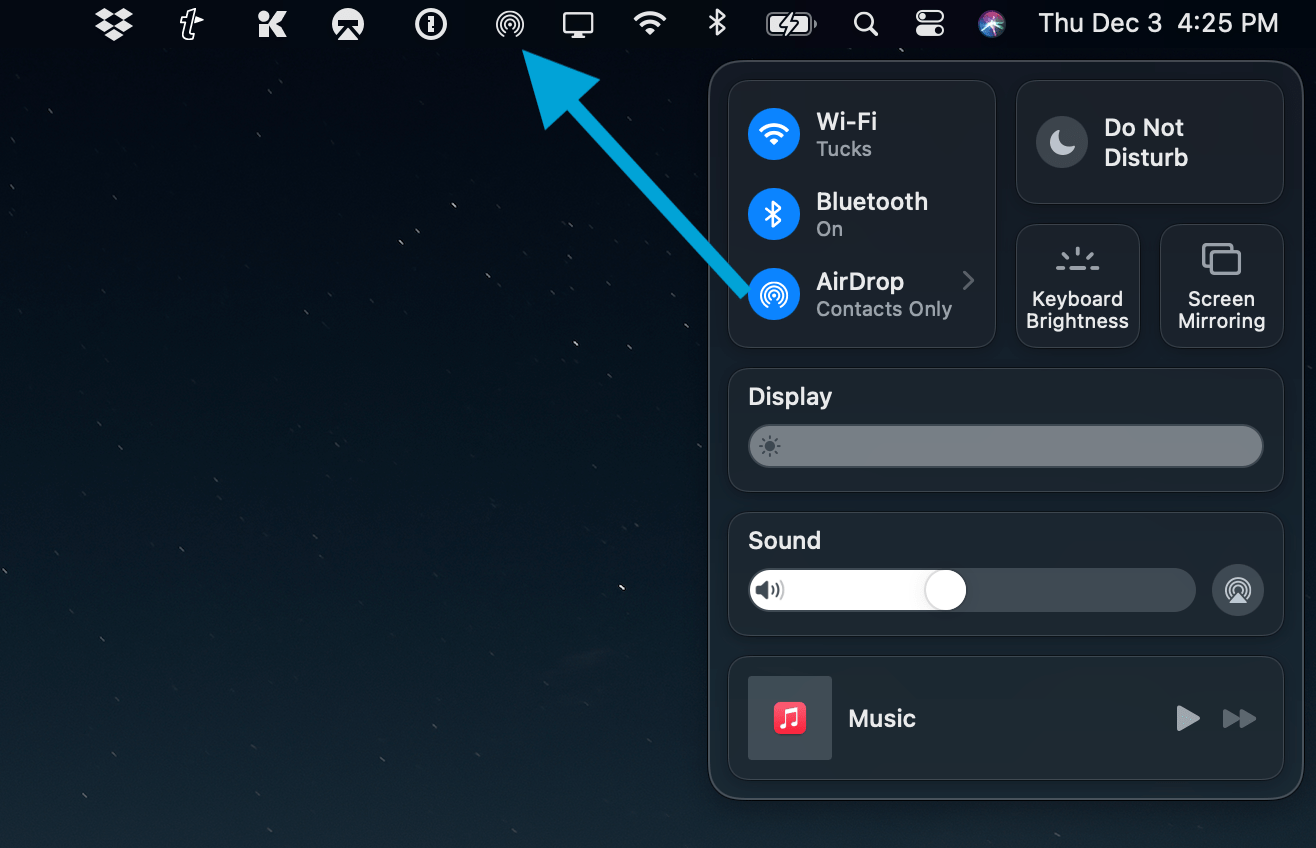
Task: Open the AirDrop status icon in the menu bar
Action: (511, 24)
